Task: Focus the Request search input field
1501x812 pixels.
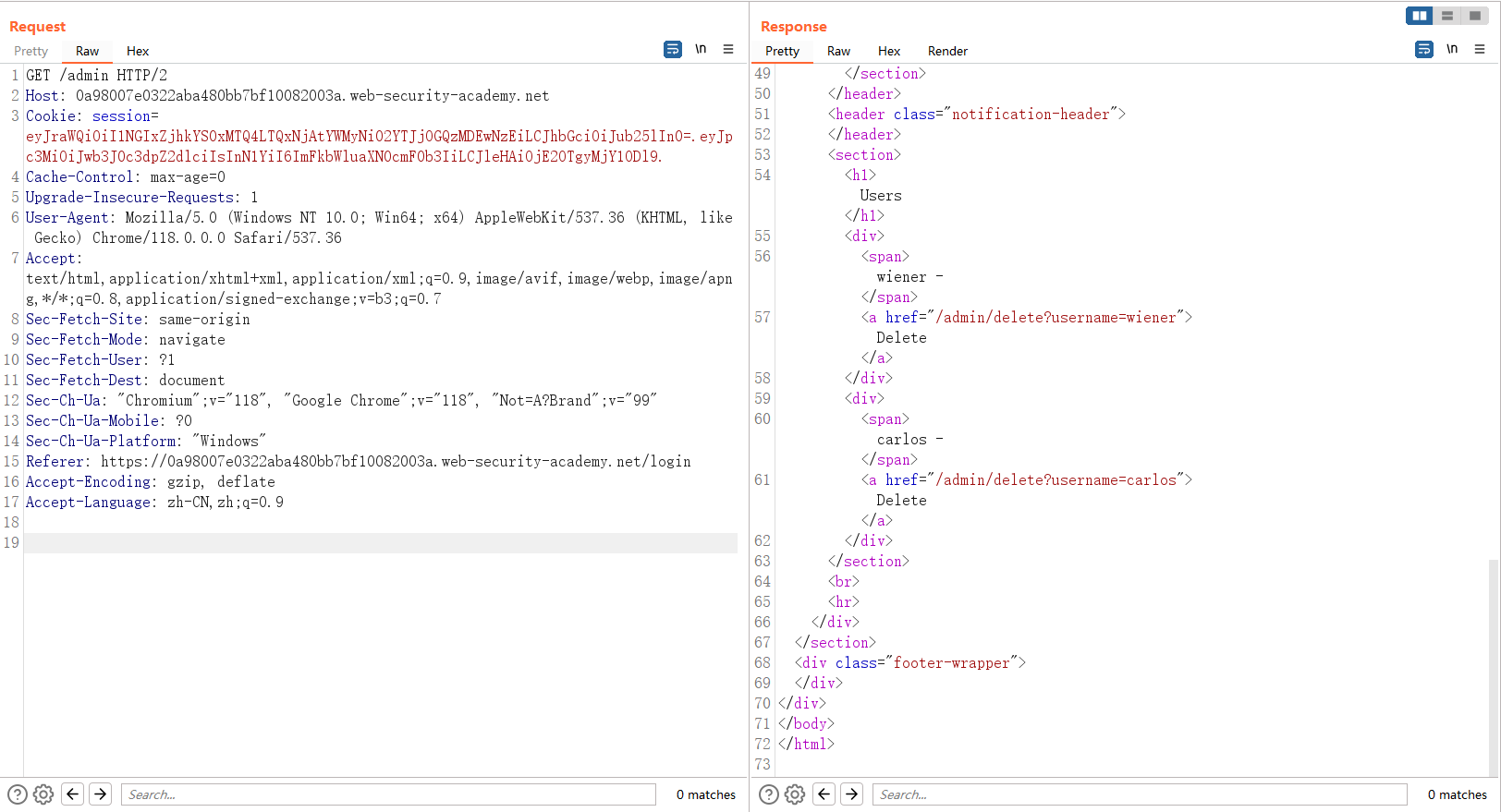Action: (x=388, y=794)
